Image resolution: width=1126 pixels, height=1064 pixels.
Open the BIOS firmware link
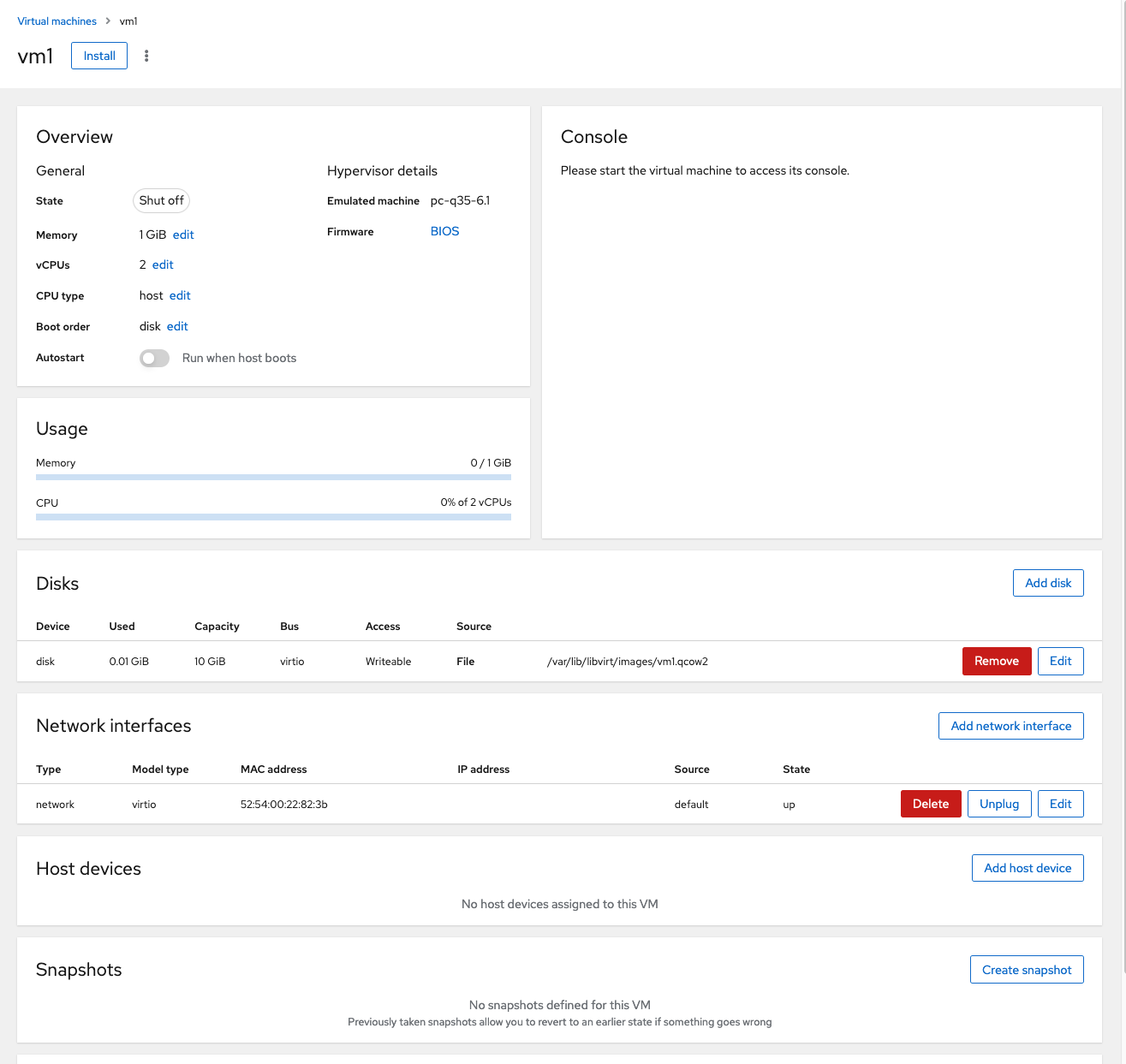[444, 231]
